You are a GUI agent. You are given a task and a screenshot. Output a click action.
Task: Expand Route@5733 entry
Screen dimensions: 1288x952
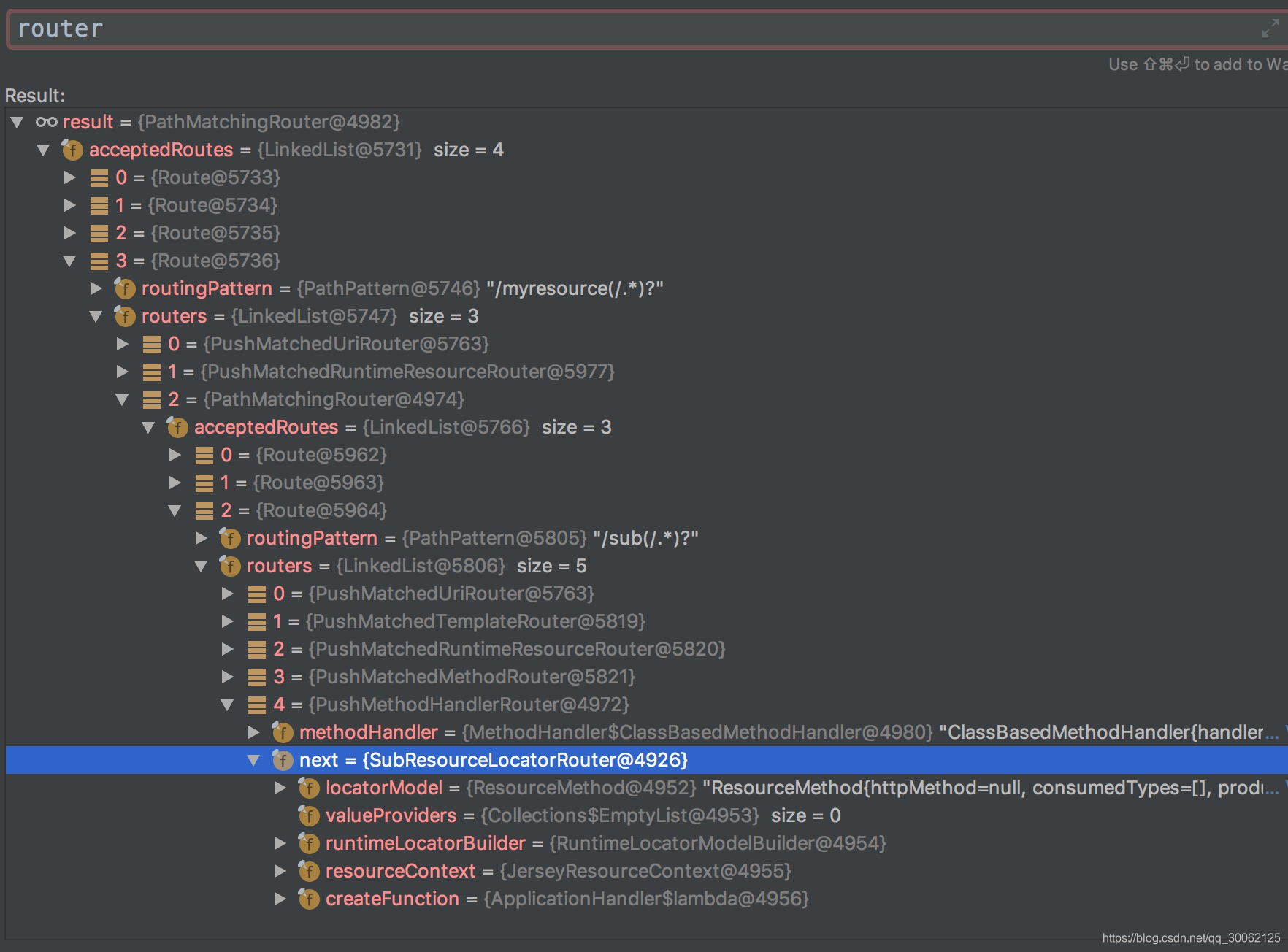69,177
